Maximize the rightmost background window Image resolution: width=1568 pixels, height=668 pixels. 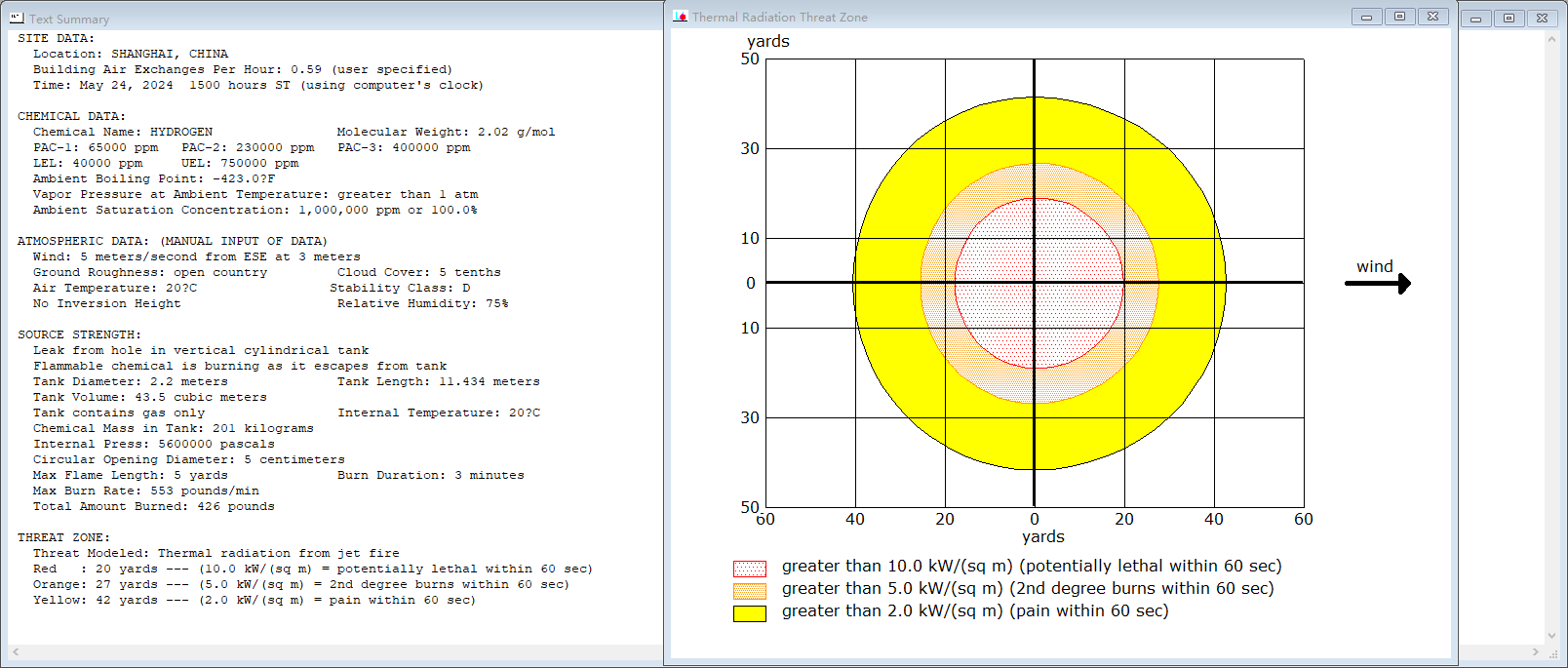point(1509,19)
